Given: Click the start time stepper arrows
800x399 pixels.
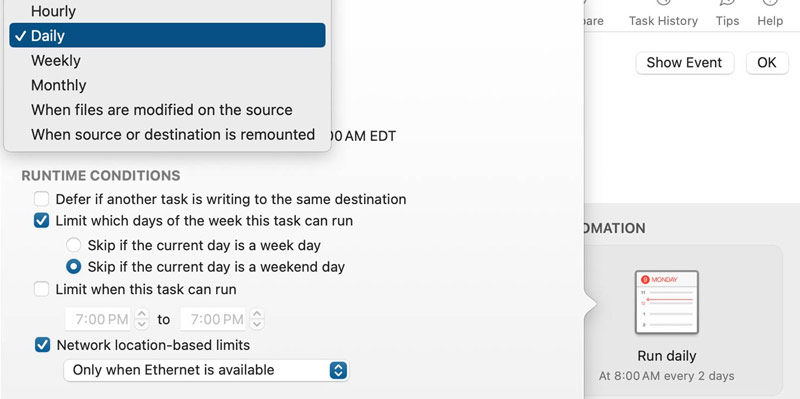Looking at the screenshot, I should pyautogui.click(x=142, y=319).
